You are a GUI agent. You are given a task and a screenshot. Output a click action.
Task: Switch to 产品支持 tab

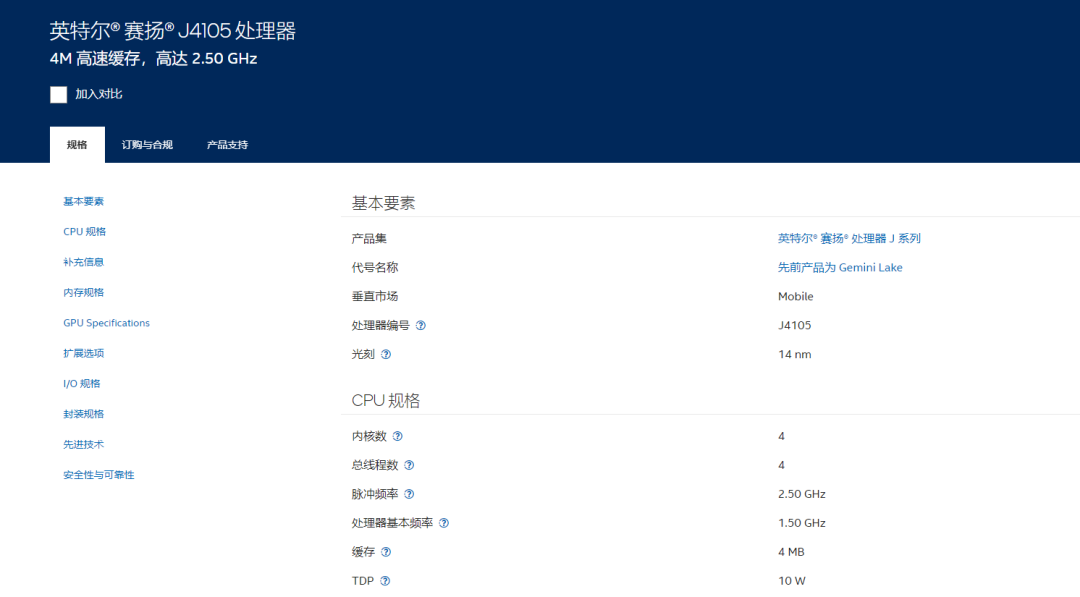(227, 145)
